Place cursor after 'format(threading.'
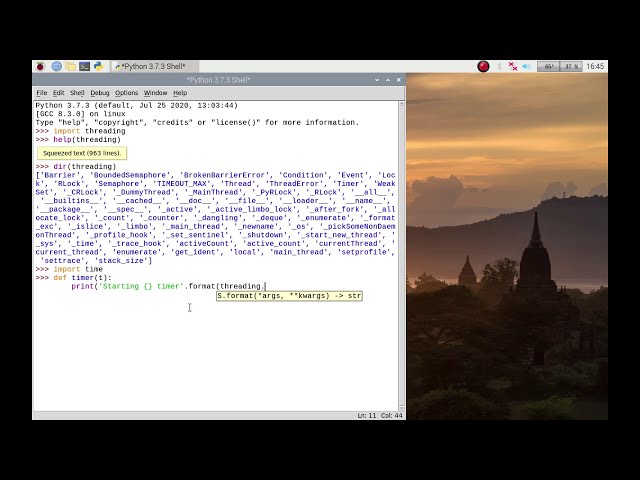 click(x=266, y=286)
